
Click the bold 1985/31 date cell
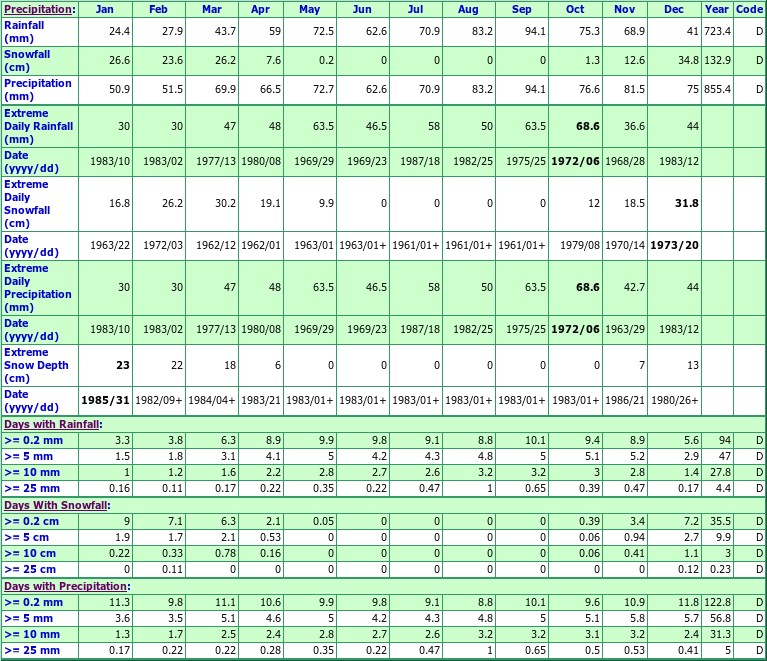[105, 401]
